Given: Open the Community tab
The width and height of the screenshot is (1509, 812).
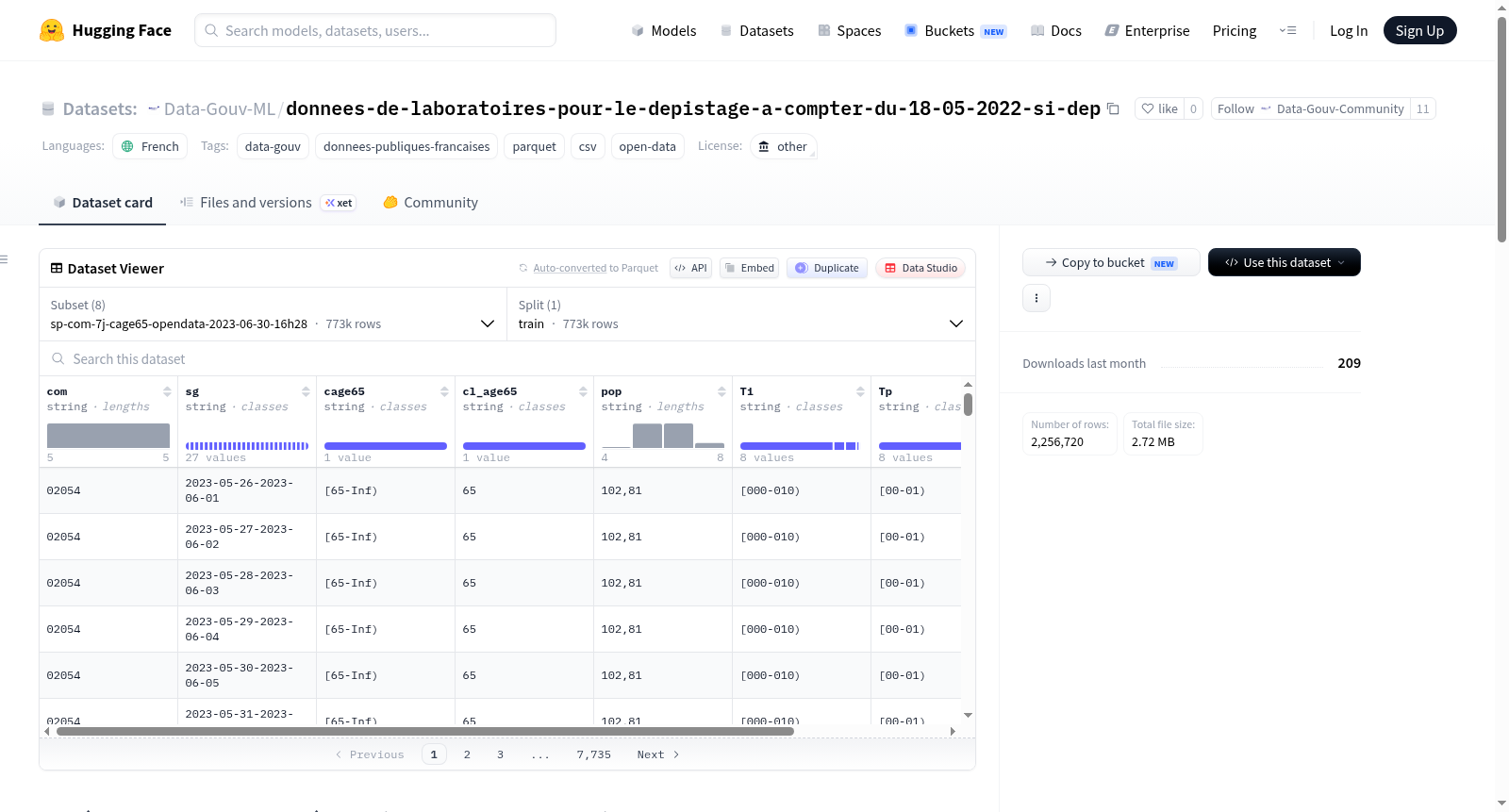Looking at the screenshot, I should (430, 202).
